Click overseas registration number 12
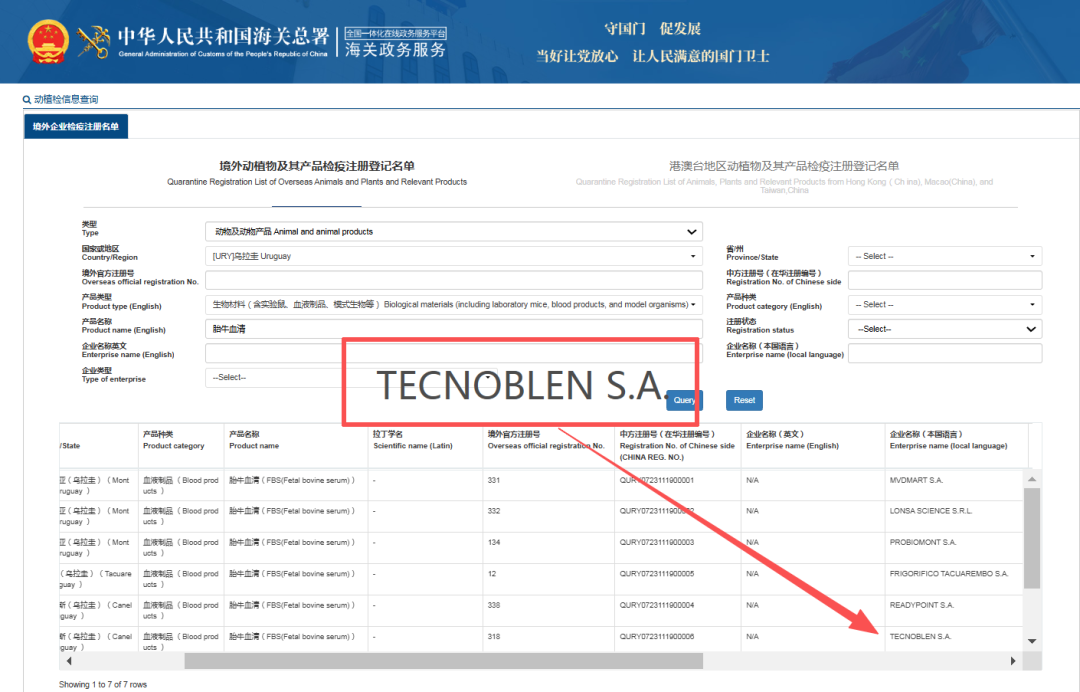 (x=492, y=574)
